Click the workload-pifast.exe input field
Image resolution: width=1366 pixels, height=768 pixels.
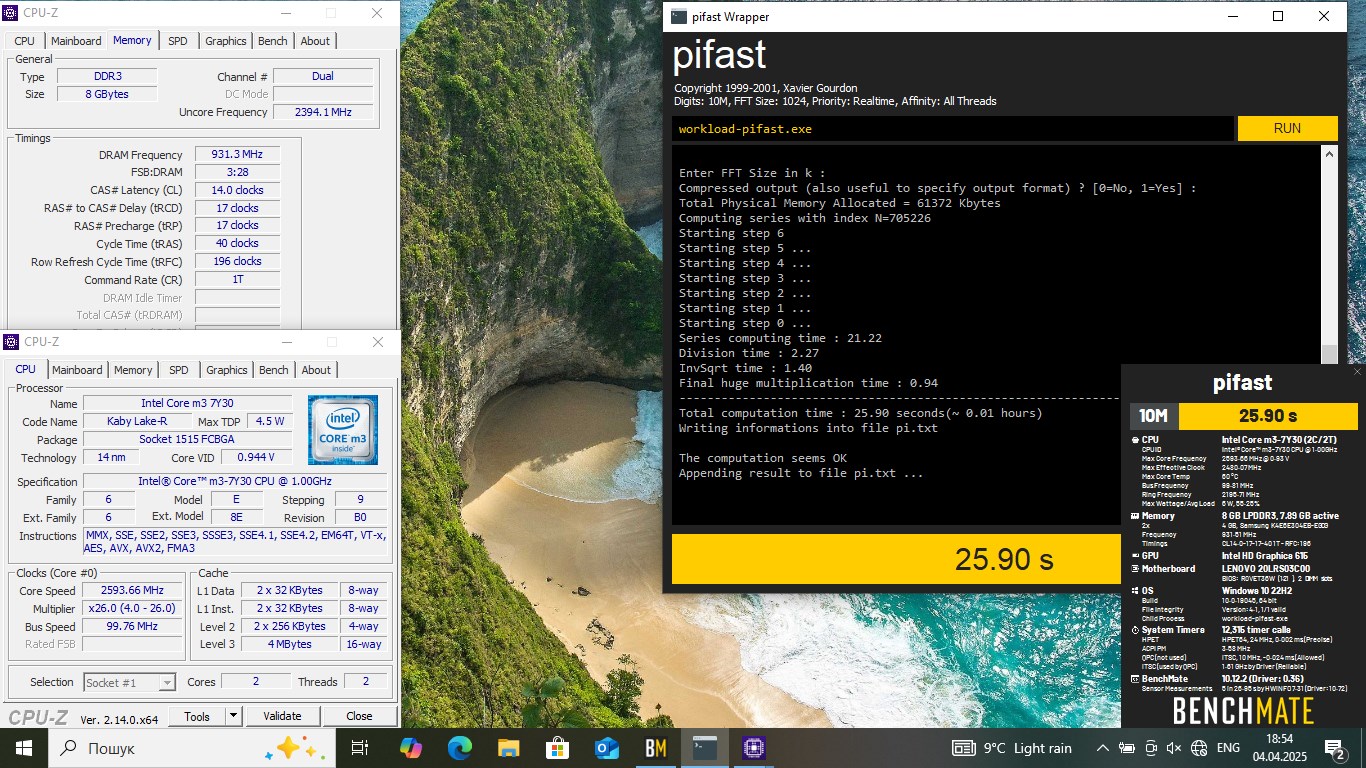pos(952,128)
